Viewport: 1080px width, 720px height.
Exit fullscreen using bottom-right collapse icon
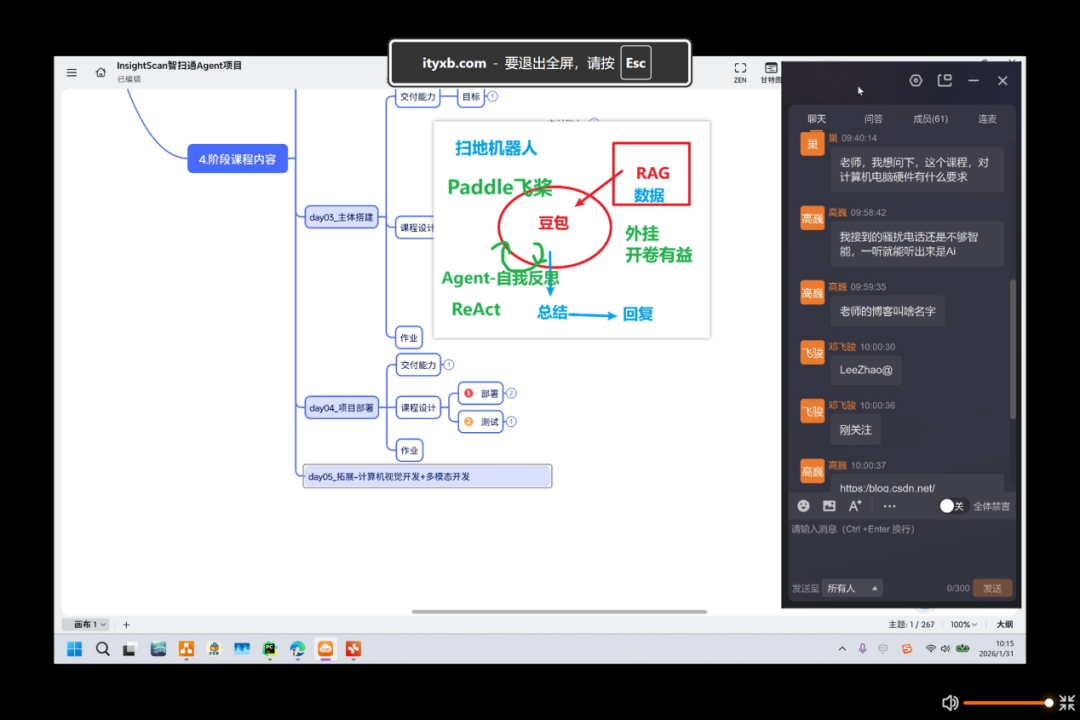tap(1067, 703)
